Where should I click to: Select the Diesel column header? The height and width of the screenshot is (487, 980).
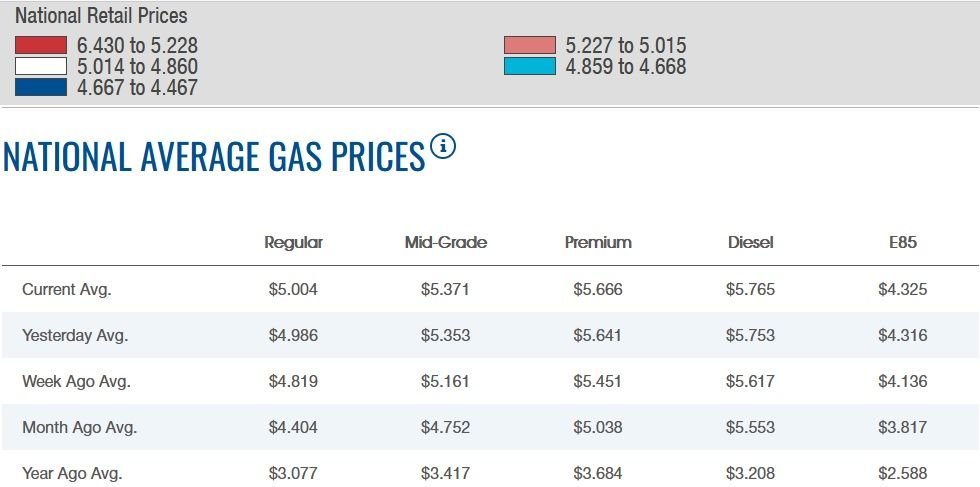(x=750, y=242)
